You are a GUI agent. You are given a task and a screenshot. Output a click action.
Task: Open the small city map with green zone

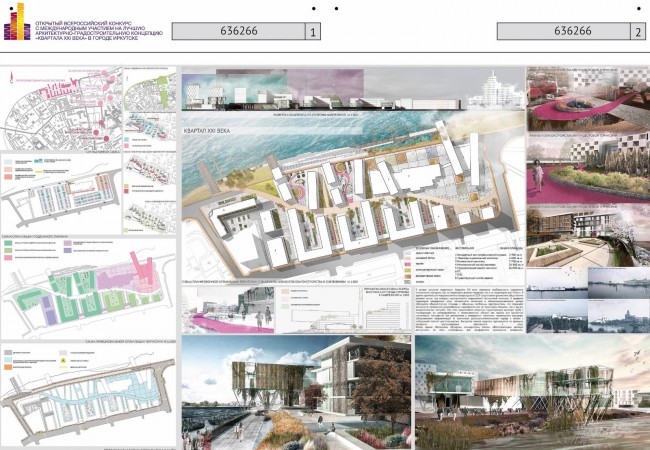click(x=150, y=90)
